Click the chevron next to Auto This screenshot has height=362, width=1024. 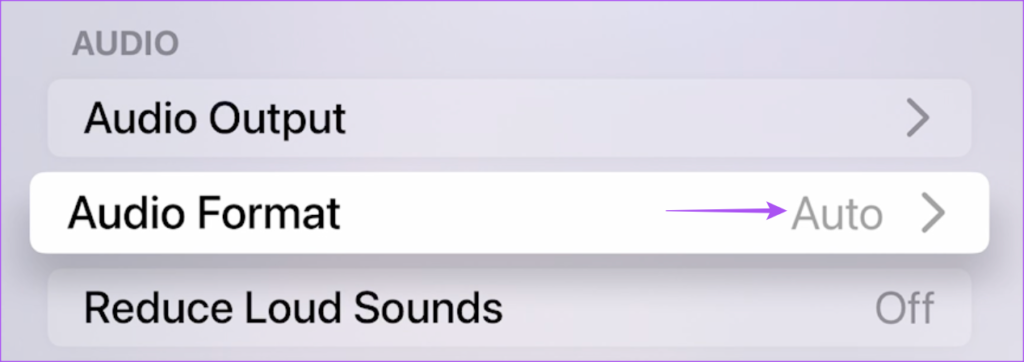tap(933, 215)
